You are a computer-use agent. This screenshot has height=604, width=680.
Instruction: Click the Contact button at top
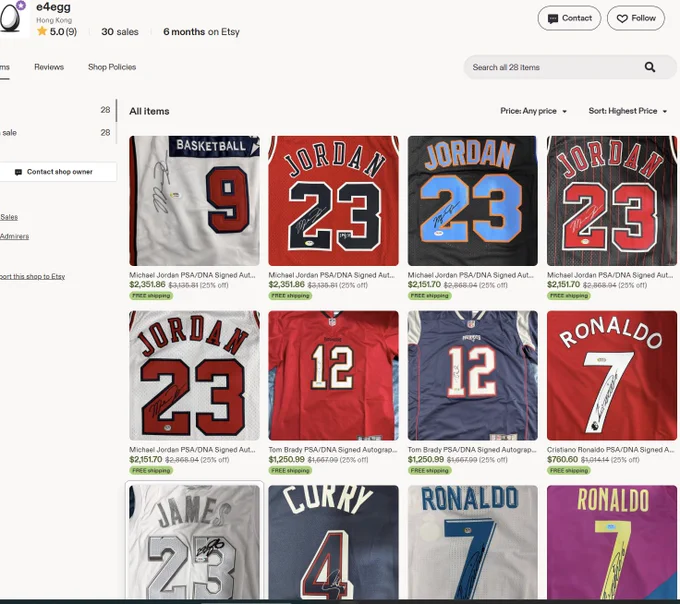coord(569,18)
